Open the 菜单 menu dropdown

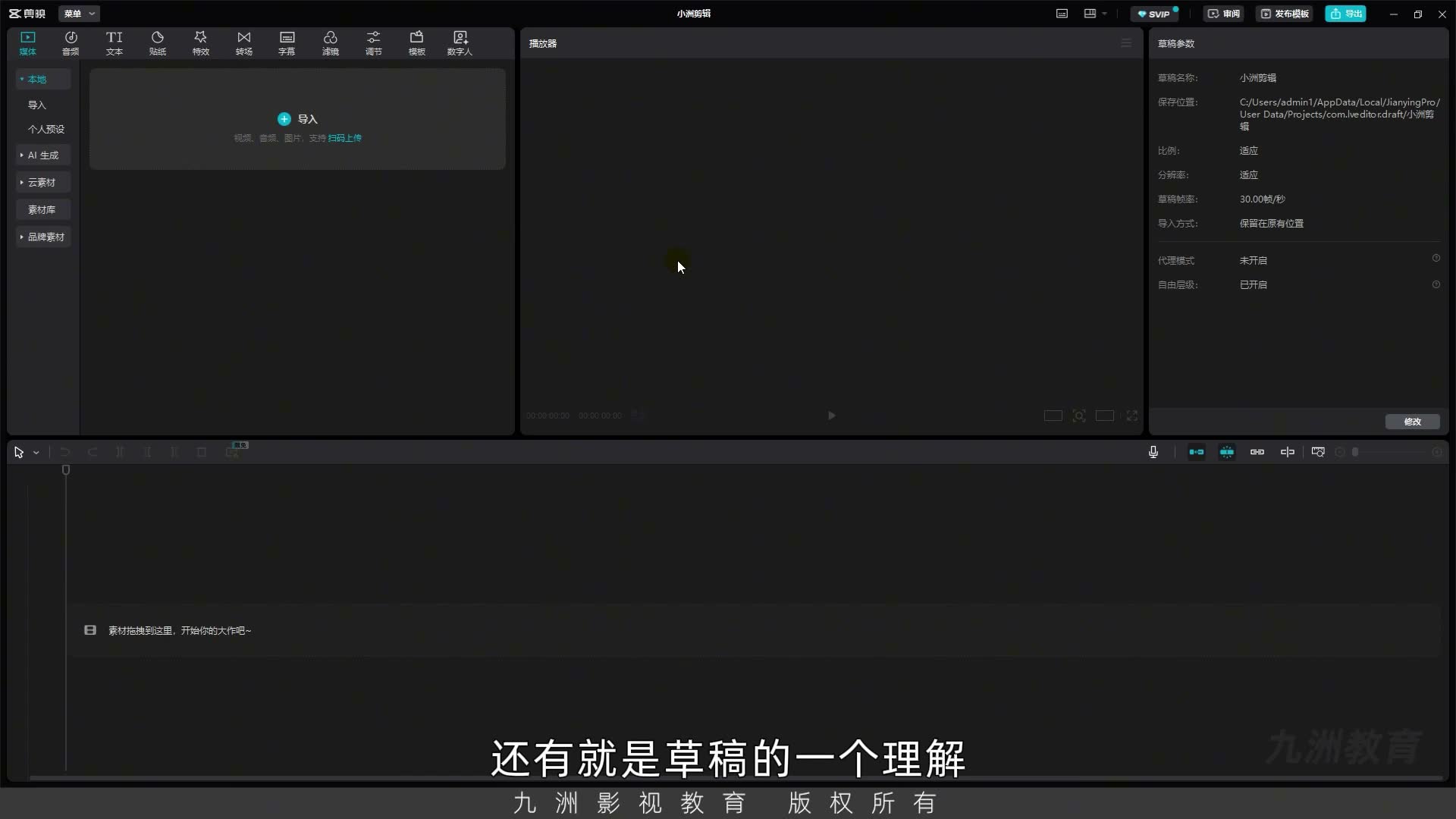click(79, 14)
